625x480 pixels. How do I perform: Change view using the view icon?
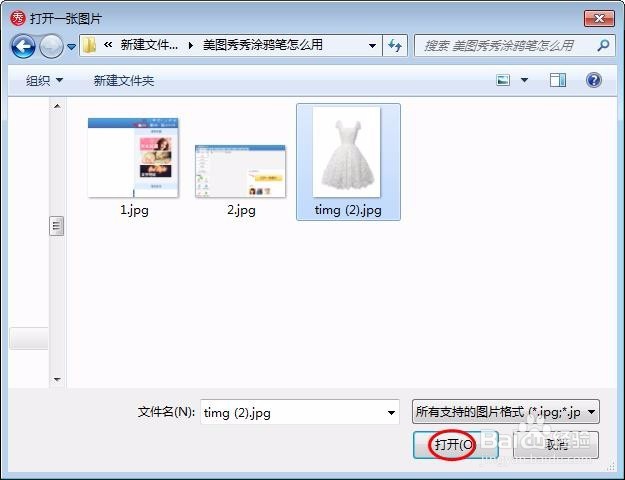(x=503, y=81)
